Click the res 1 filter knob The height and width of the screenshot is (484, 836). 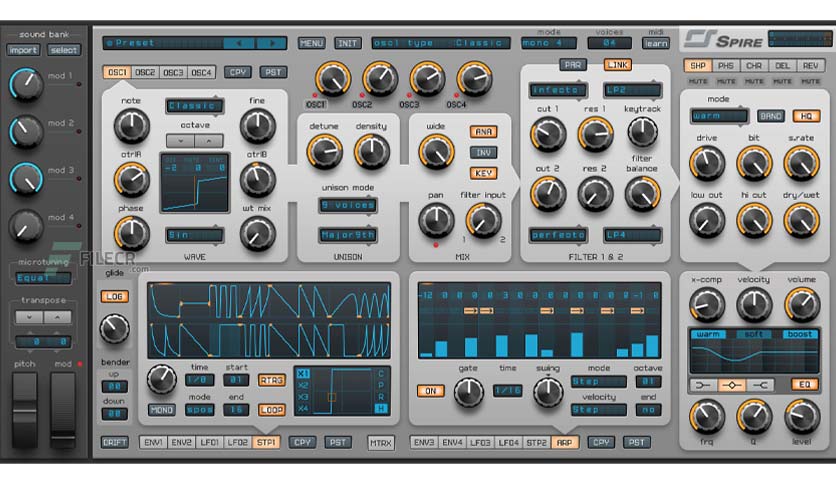coord(595,134)
